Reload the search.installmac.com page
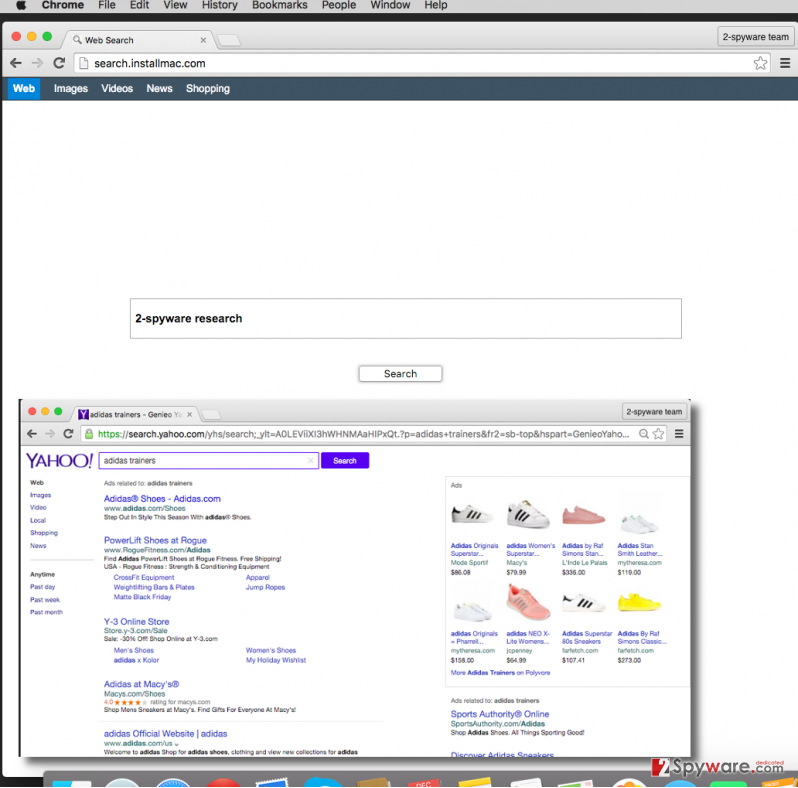 [x=59, y=63]
